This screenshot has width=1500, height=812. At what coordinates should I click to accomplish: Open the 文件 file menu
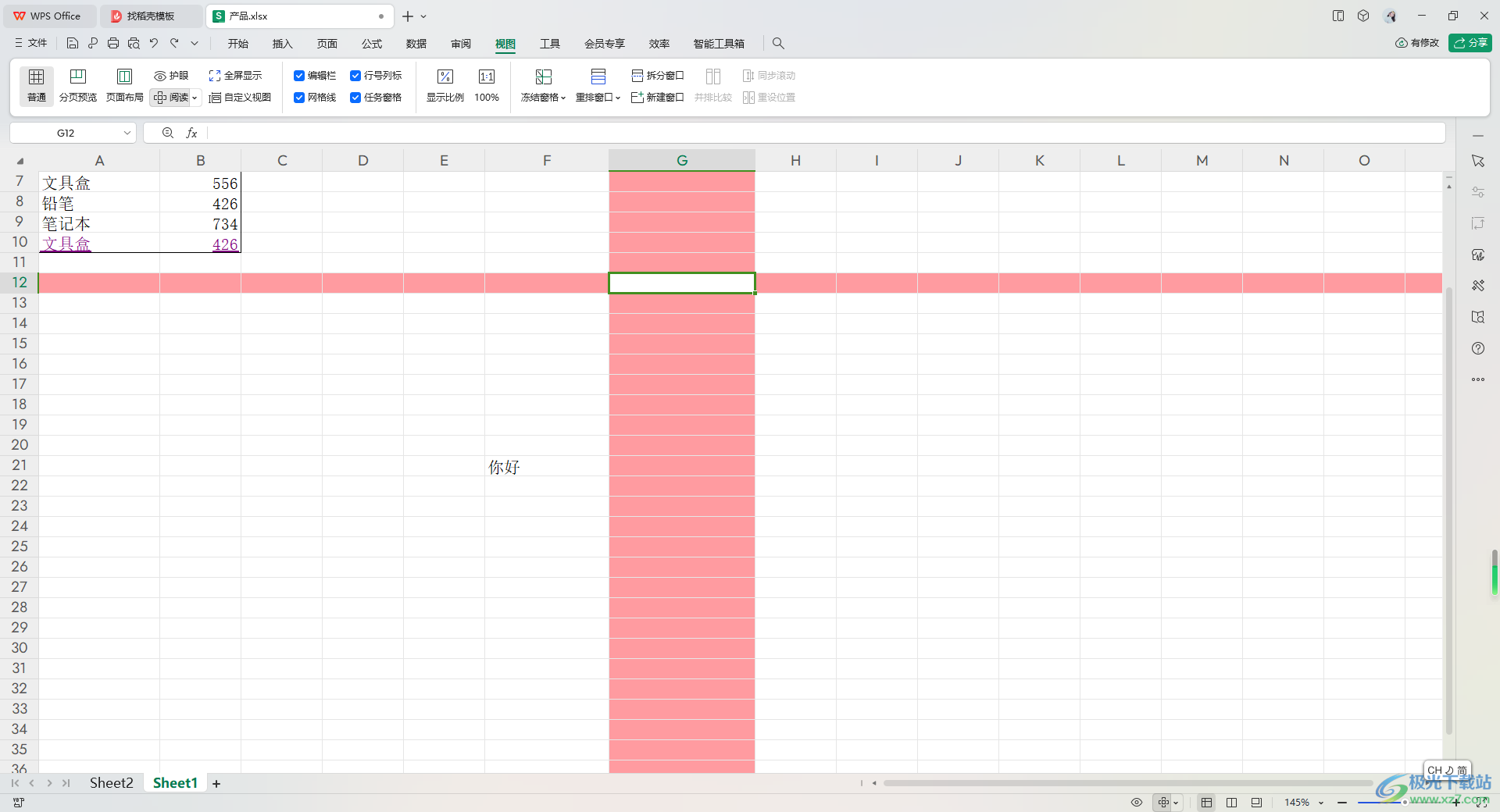[x=31, y=44]
